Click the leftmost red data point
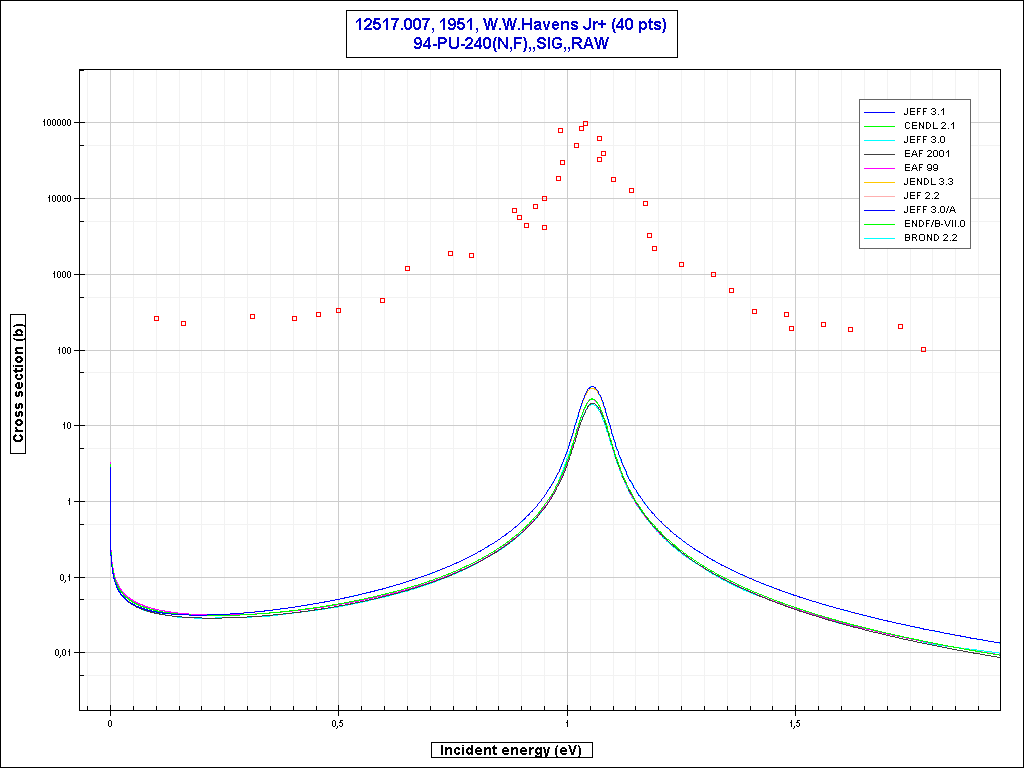This screenshot has width=1024, height=768. point(156,318)
